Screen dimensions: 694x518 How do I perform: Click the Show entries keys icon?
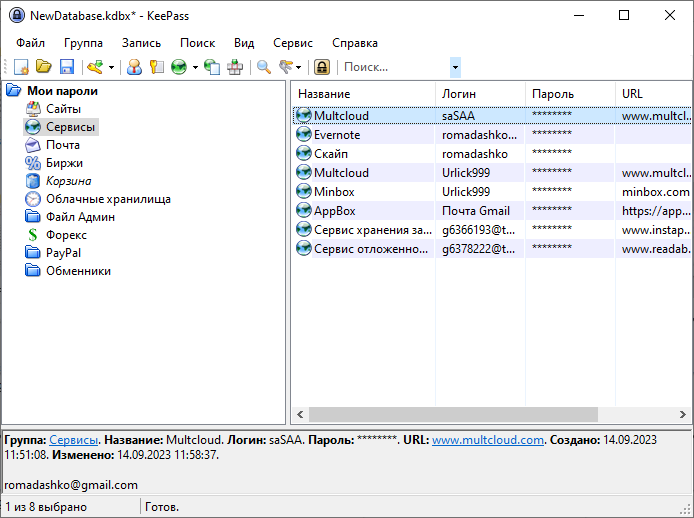tap(286, 67)
